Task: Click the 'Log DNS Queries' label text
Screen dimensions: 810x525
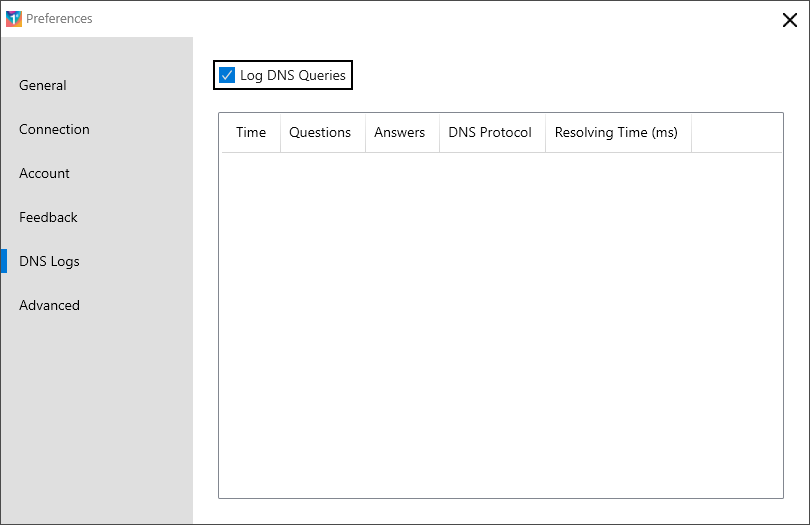Action: 293,75
